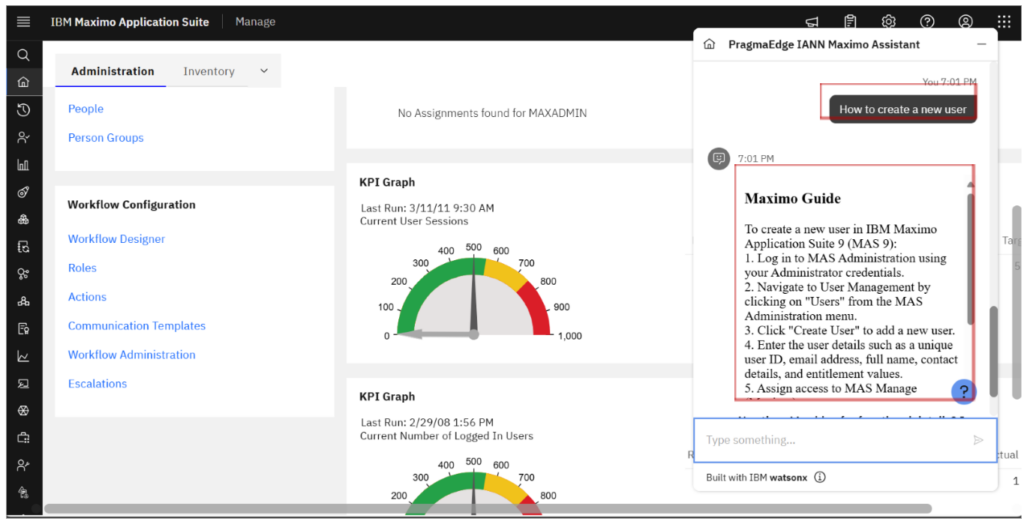Minimize the PragmaEdge IANN Maximo Assistant panel
This screenshot has width=1024, height=521.
tap(982, 44)
